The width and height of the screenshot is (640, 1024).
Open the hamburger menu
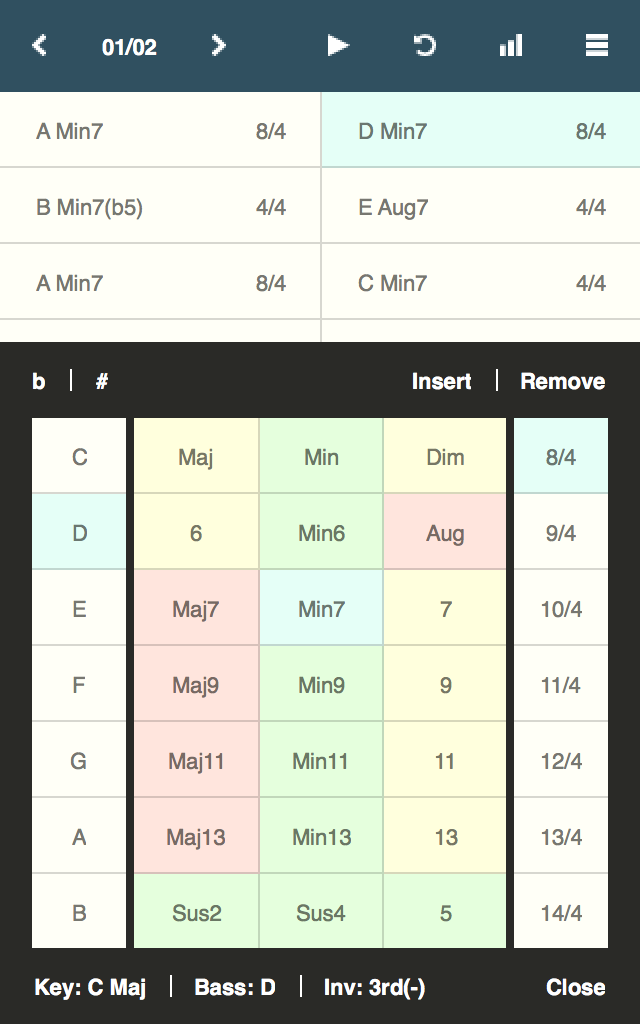(x=597, y=46)
